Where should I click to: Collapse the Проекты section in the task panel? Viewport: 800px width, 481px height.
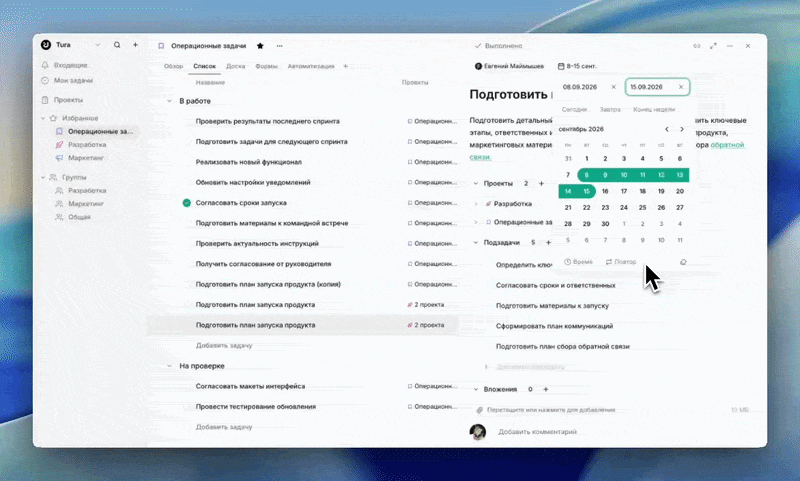[x=476, y=184]
